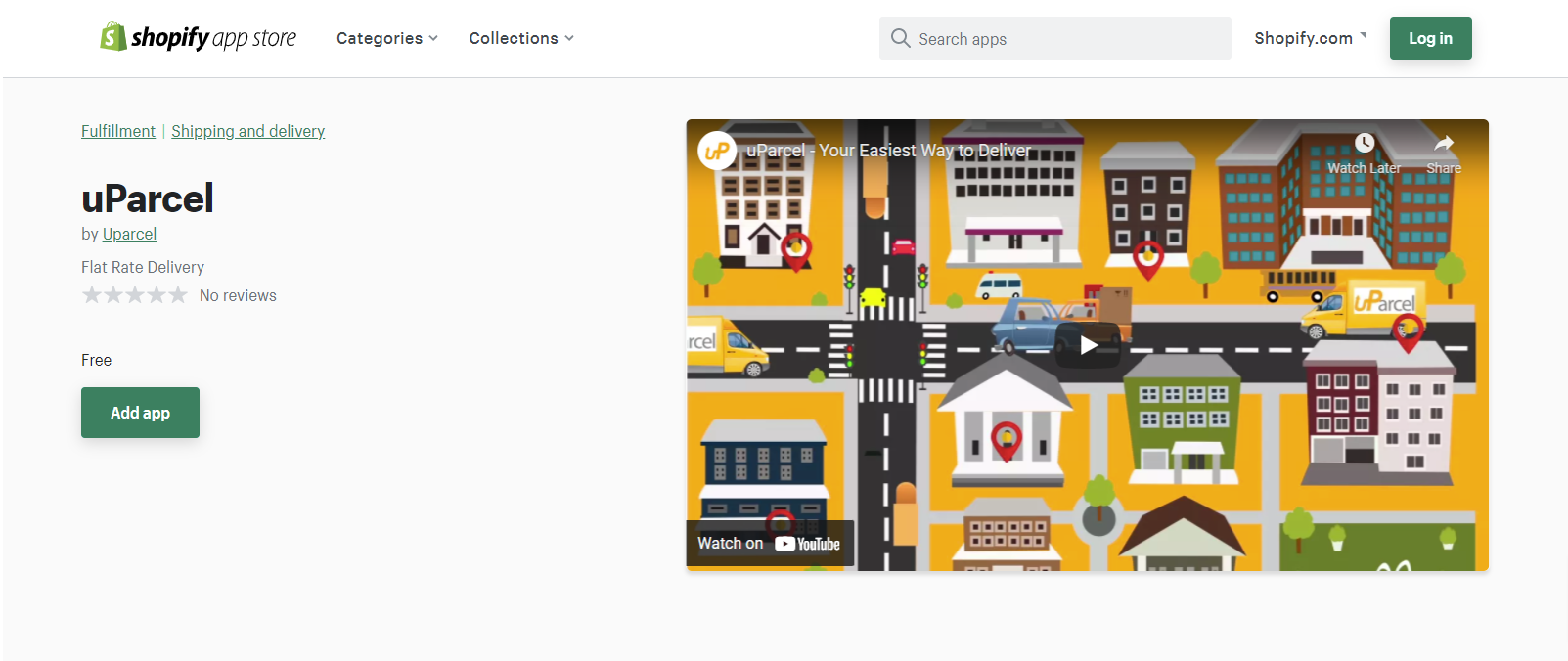Image resolution: width=1568 pixels, height=661 pixels.
Task: Open the Shipping and delivery link
Action: (x=247, y=131)
